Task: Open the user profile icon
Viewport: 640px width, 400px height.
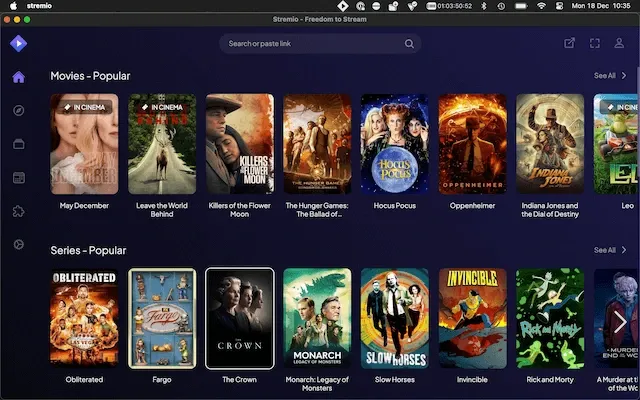Action: [x=619, y=43]
